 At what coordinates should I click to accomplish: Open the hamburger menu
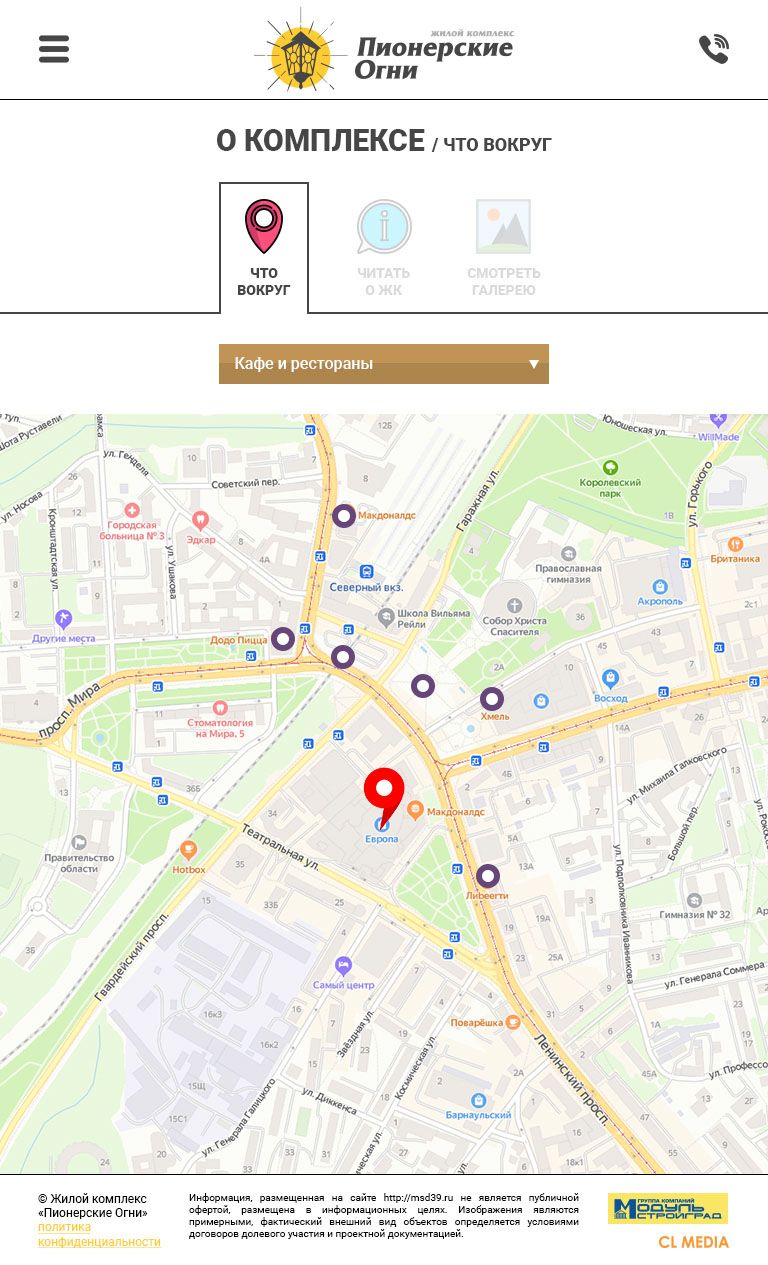pyautogui.click(x=54, y=49)
